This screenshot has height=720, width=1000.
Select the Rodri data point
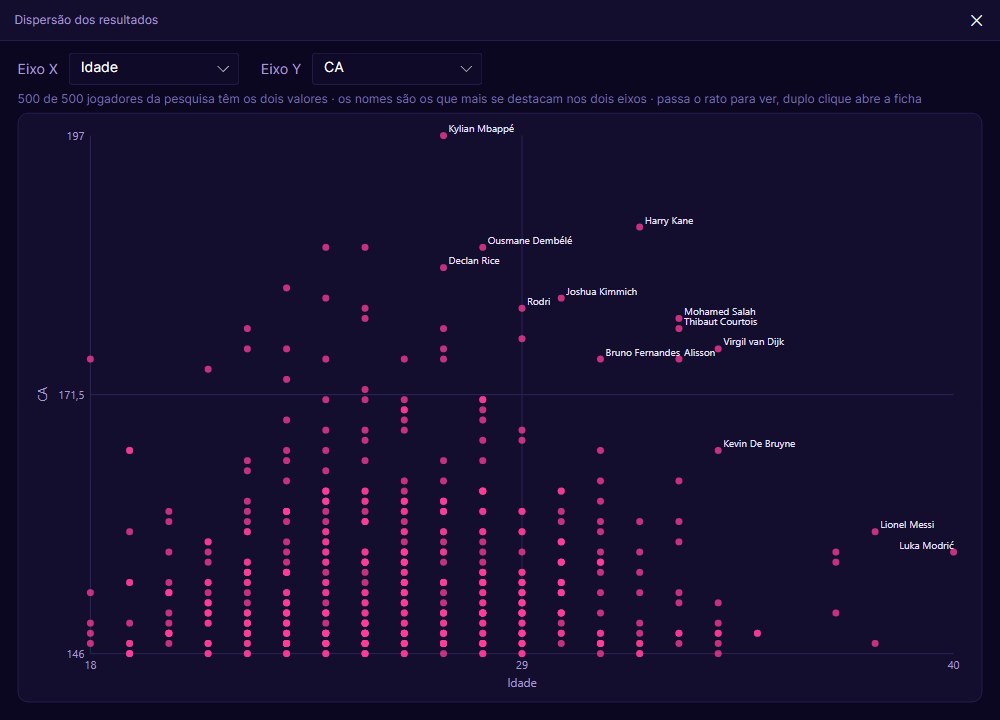click(522, 308)
